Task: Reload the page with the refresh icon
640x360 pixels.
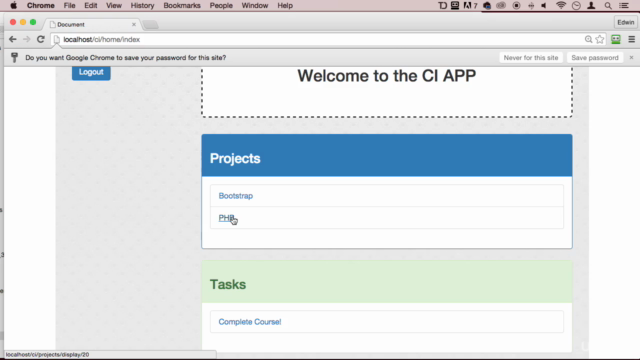Action: (40, 39)
